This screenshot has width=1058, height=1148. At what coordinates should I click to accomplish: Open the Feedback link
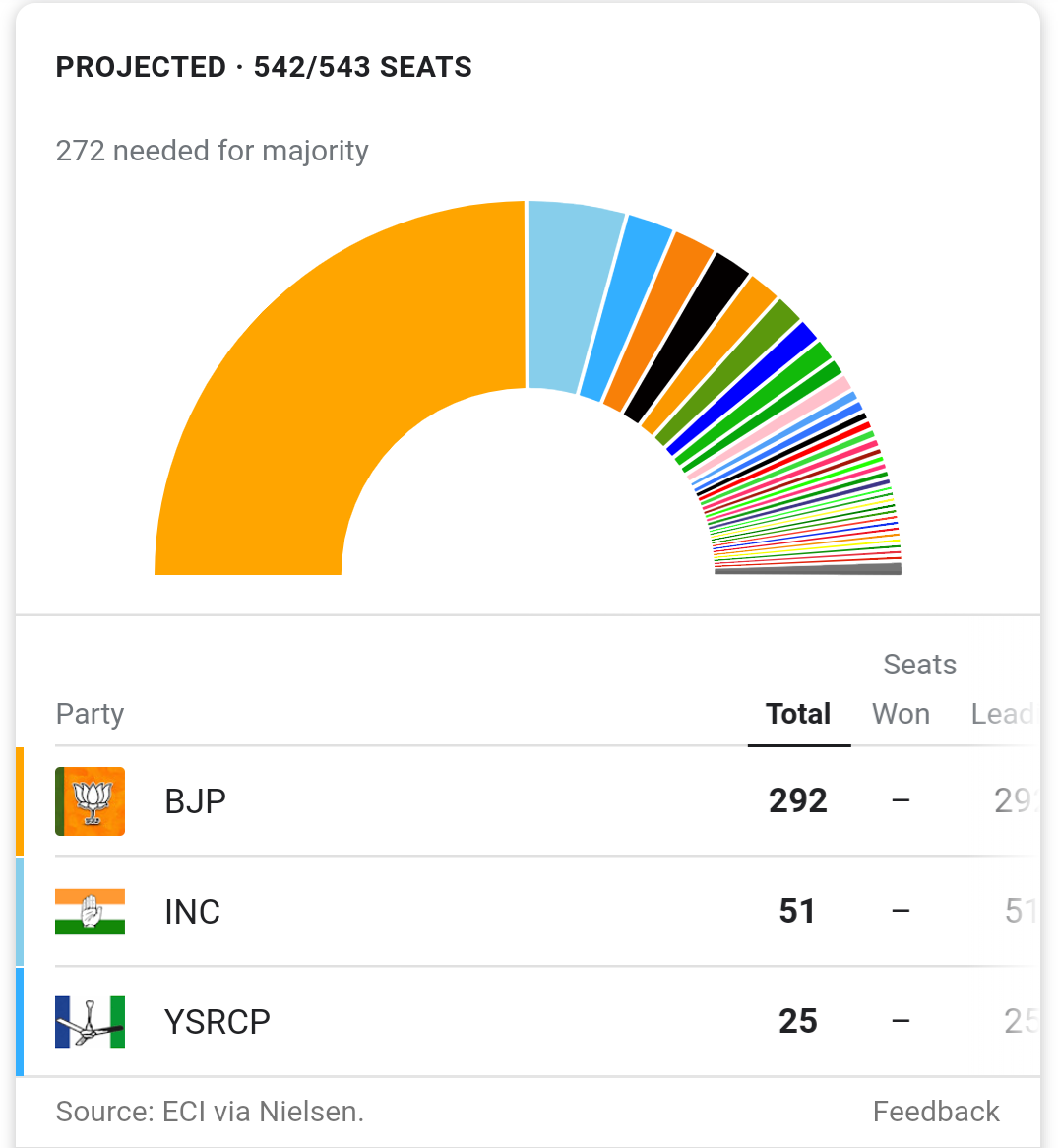click(x=936, y=1112)
